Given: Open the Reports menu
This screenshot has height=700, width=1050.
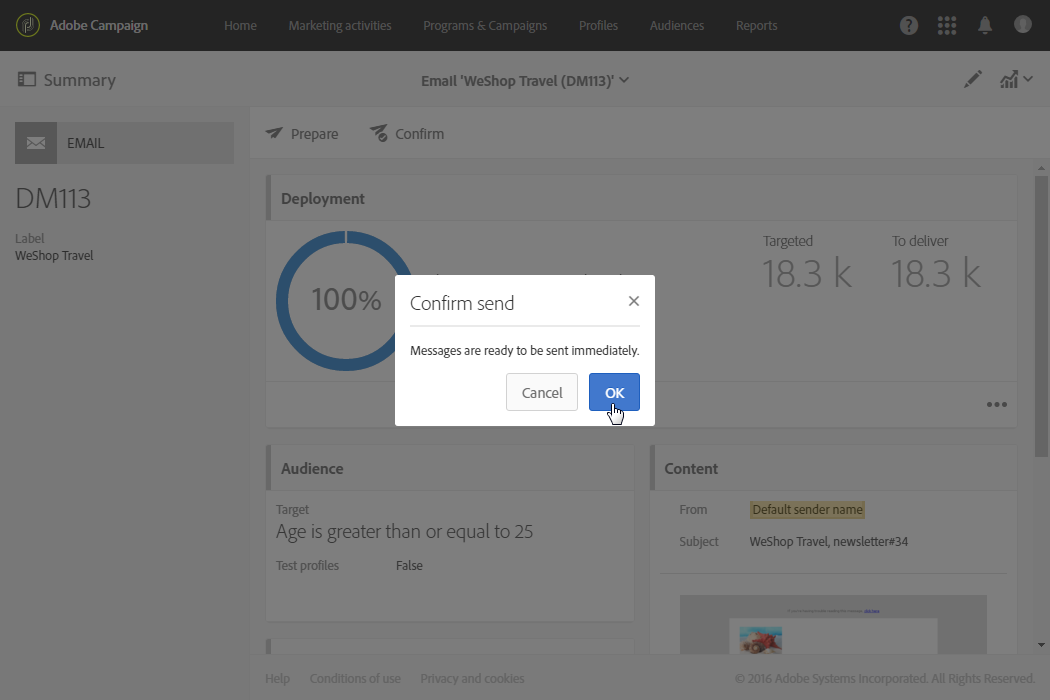Looking at the screenshot, I should coord(757,25).
